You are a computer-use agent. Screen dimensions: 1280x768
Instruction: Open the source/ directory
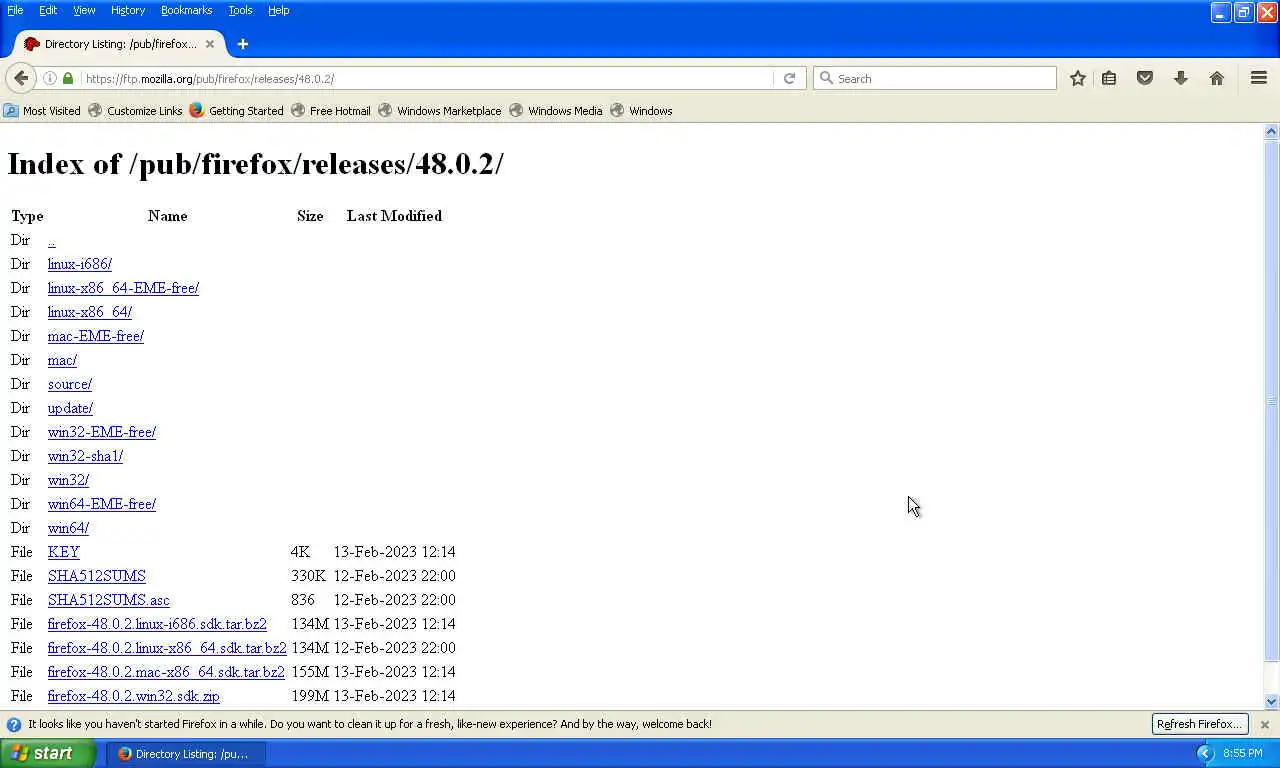[x=70, y=384]
